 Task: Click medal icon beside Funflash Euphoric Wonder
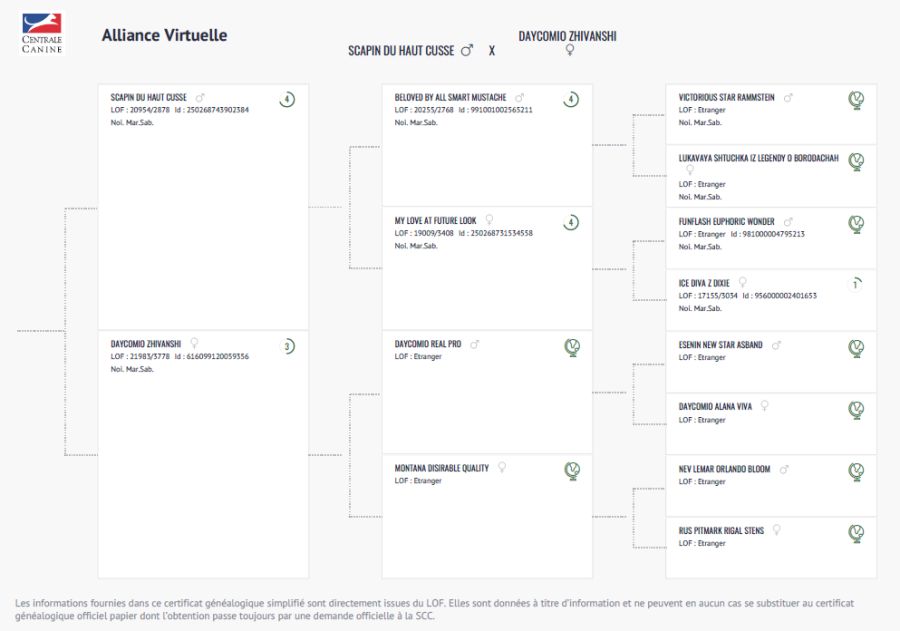click(x=856, y=223)
